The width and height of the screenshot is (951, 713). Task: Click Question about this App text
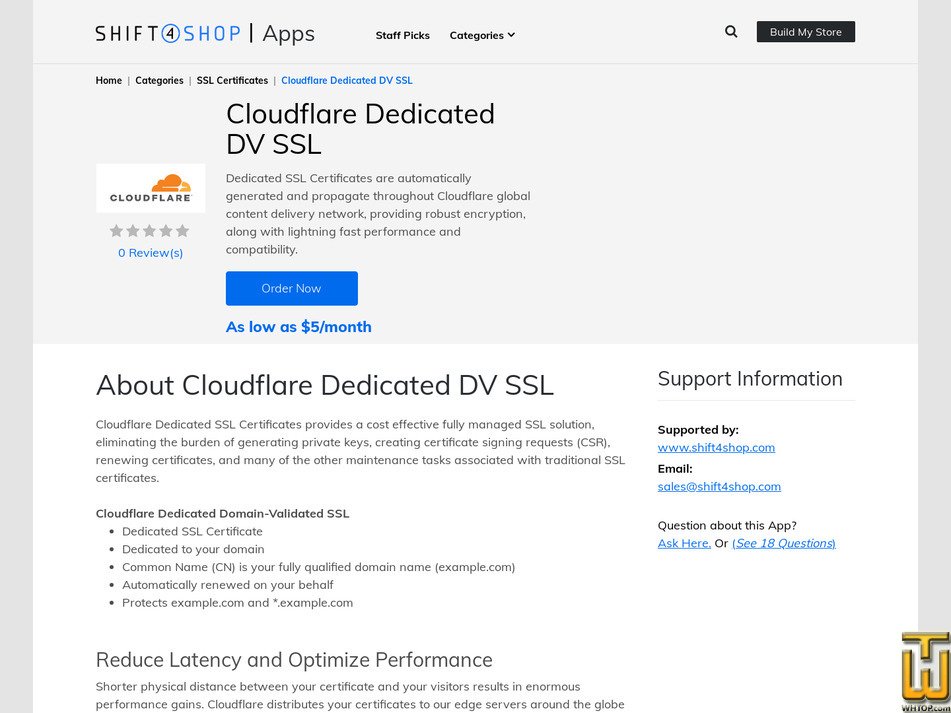[x=727, y=526]
